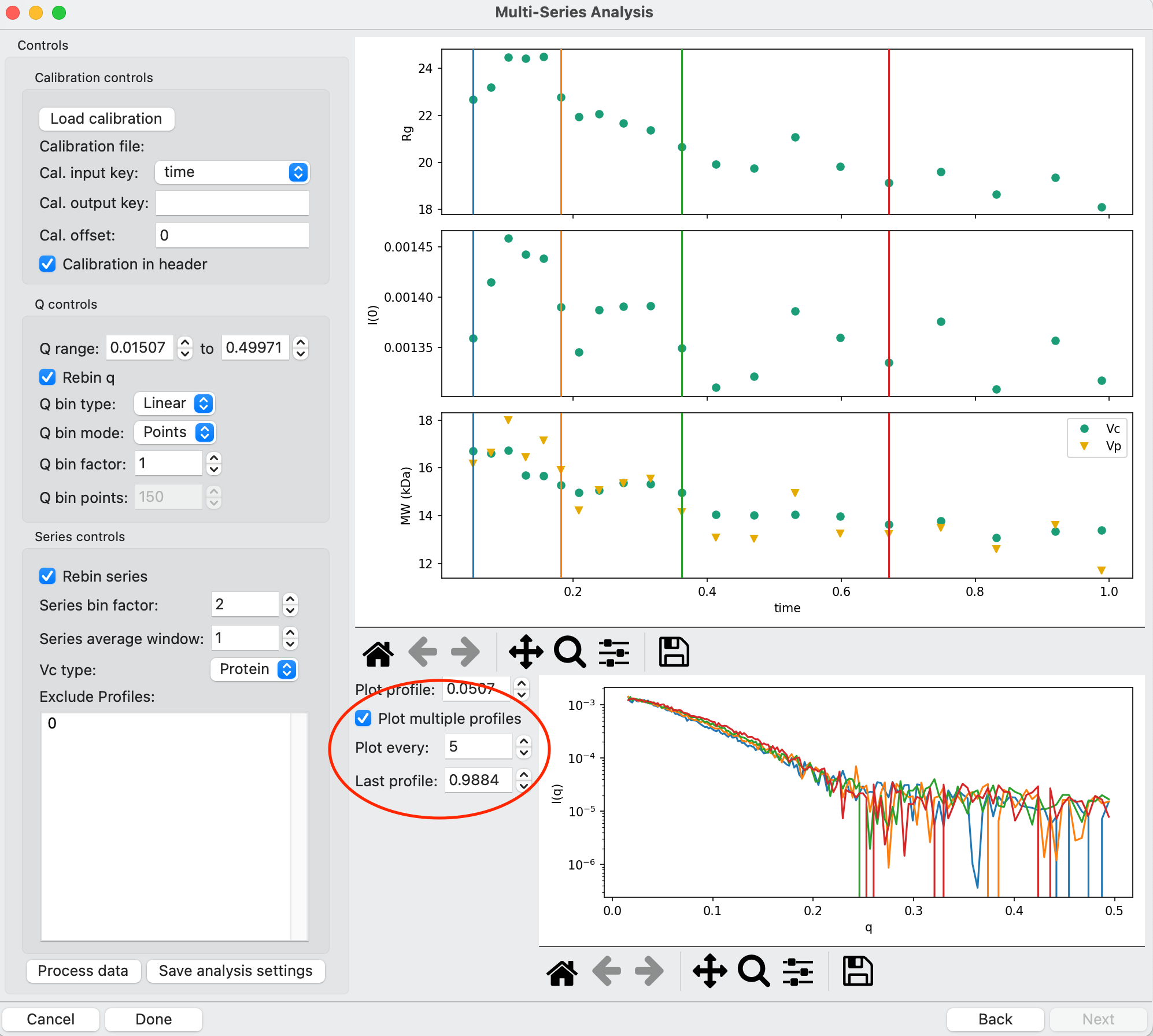Toggle the Rebin q checkbox

click(x=47, y=378)
